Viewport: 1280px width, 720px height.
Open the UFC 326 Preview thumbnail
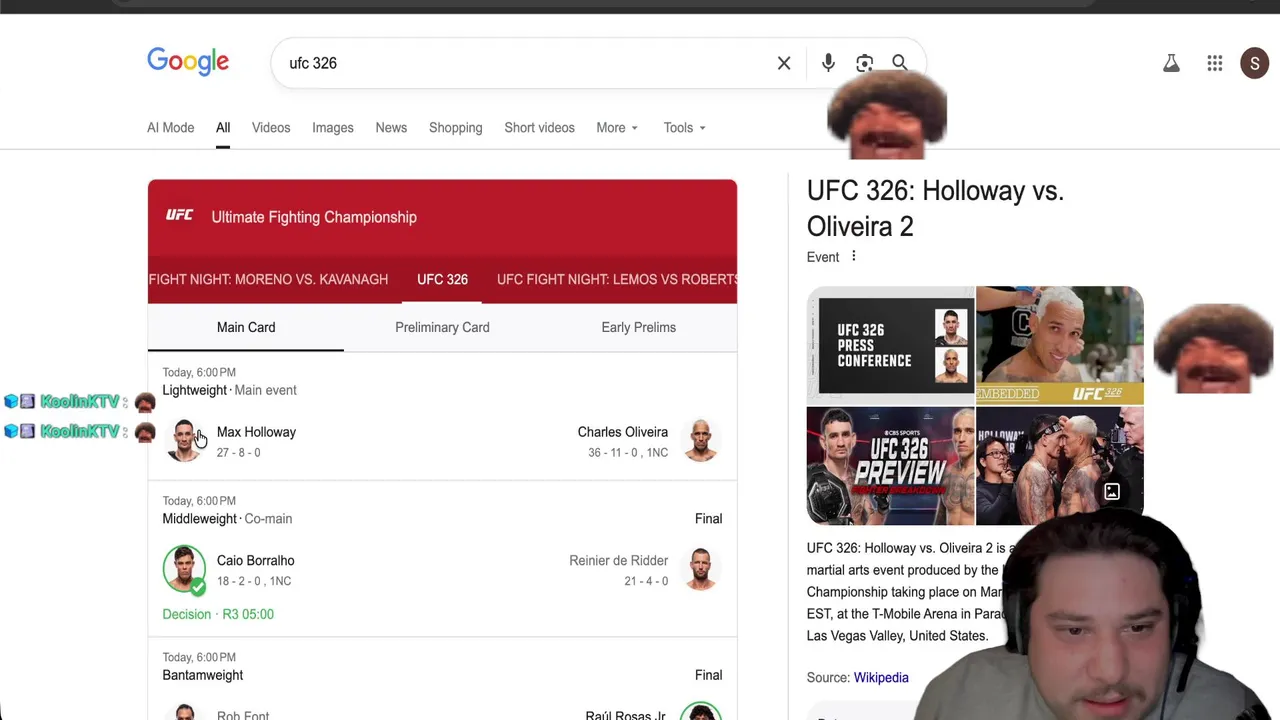pyautogui.click(x=890, y=466)
